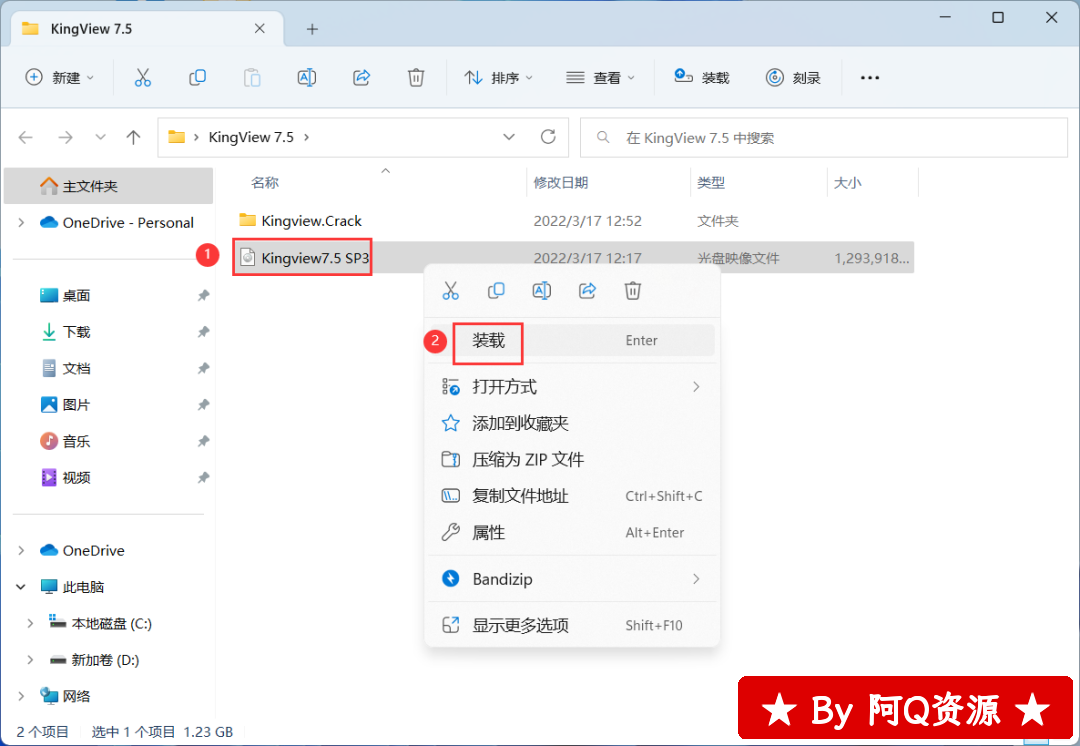
Task: Select the Kingview.Crack folder
Action: pyautogui.click(x=311, y=220)
